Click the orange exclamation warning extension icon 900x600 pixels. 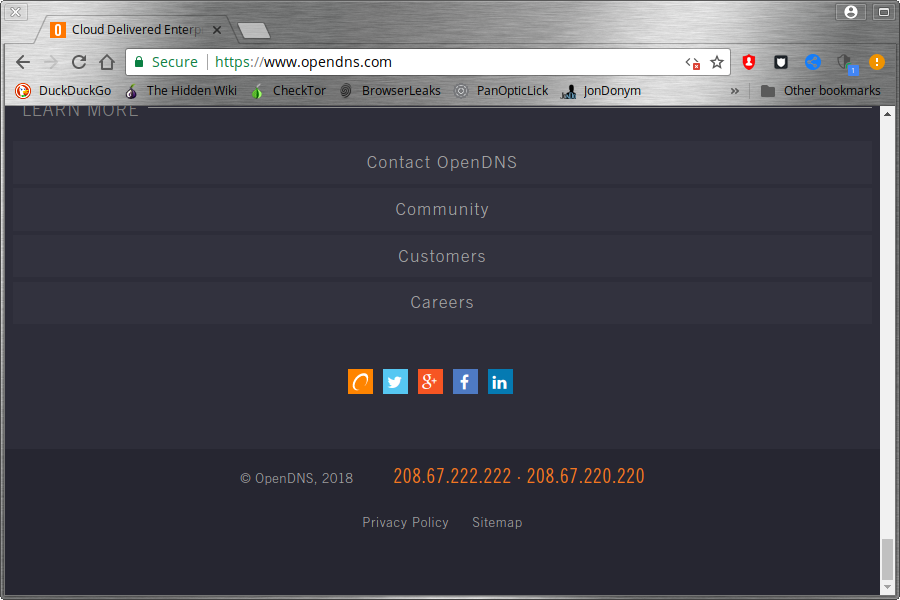pyautogui.click(x=876, y=62)
